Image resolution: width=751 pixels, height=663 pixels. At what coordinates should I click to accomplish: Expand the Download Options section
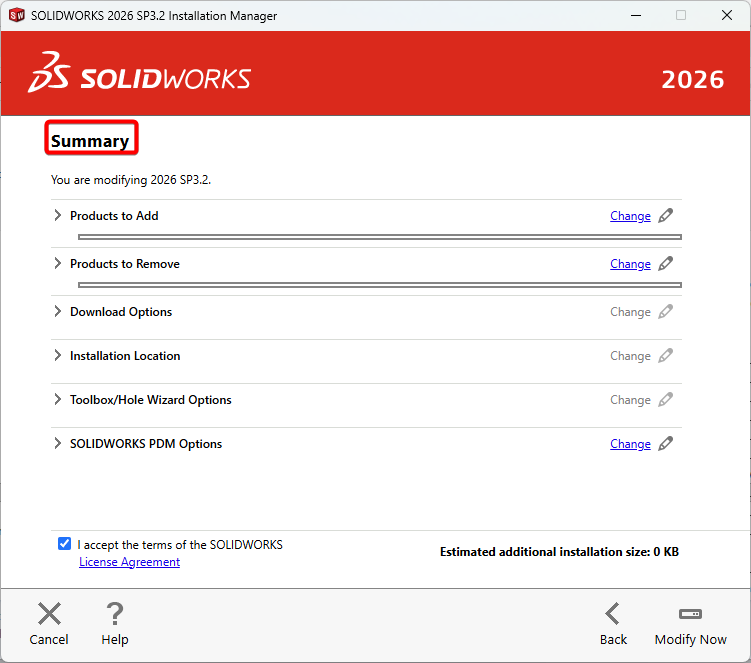(57, 311)
